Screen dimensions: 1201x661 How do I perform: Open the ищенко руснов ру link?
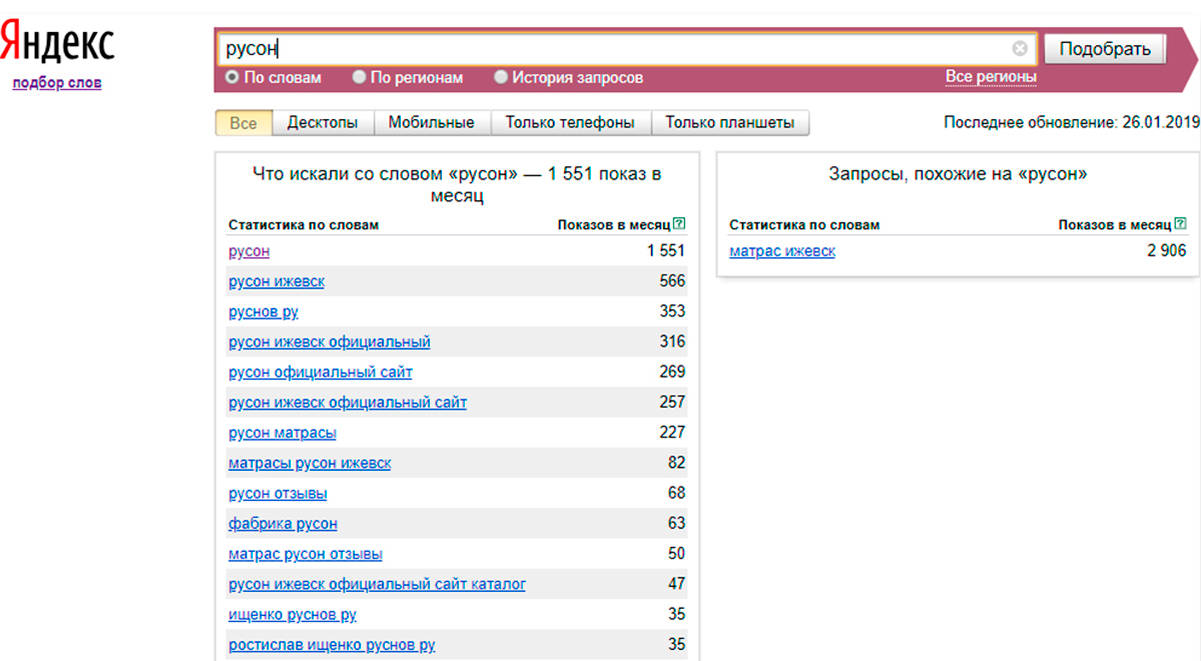coord(292,615)
